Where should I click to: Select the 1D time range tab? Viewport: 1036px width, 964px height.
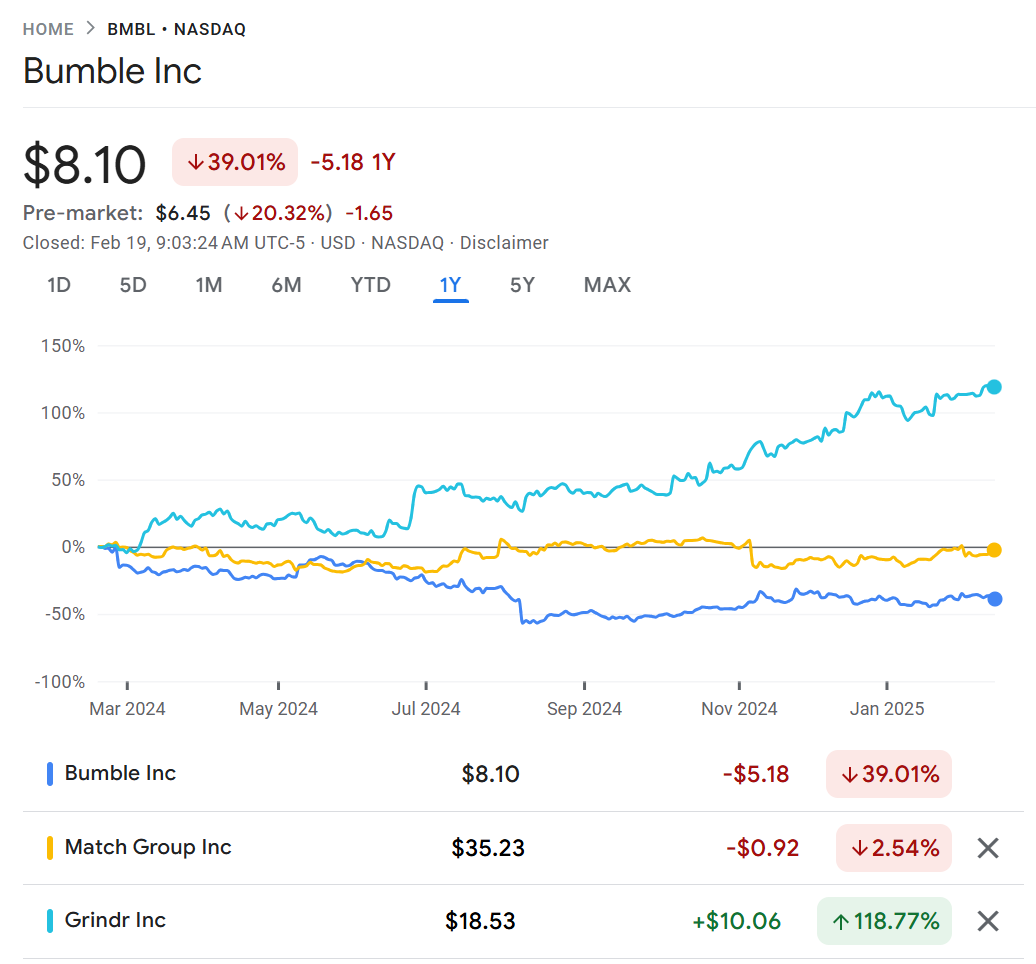pos(59,285)
